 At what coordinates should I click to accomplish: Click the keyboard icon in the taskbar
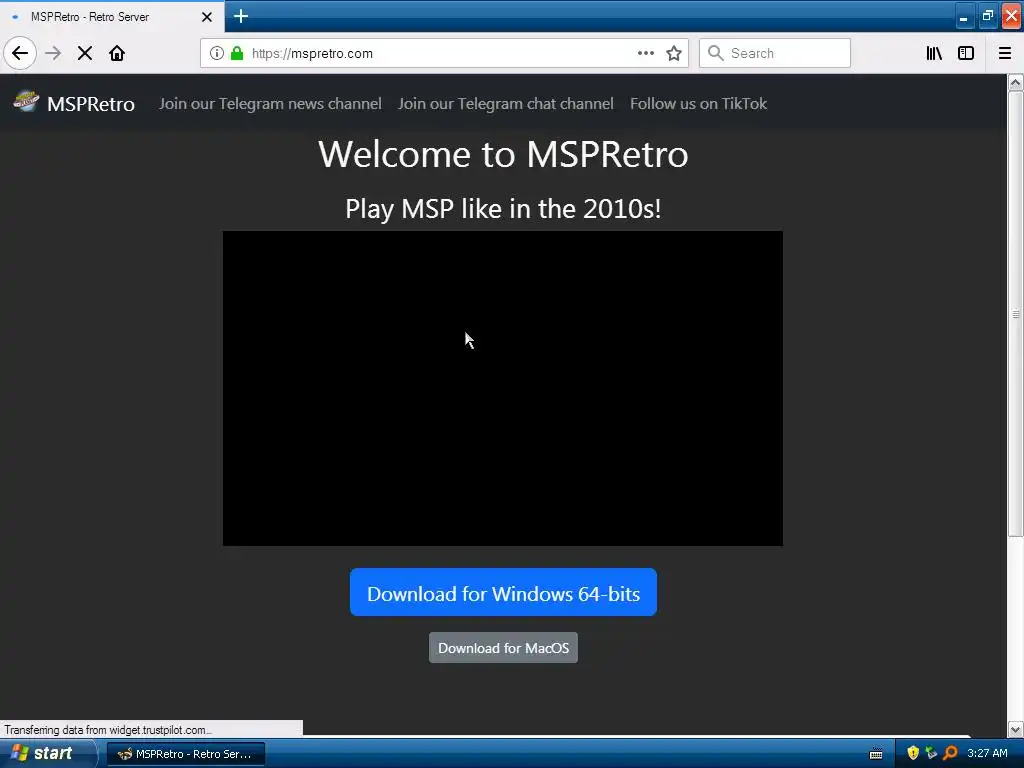click(x=876, y=754)
